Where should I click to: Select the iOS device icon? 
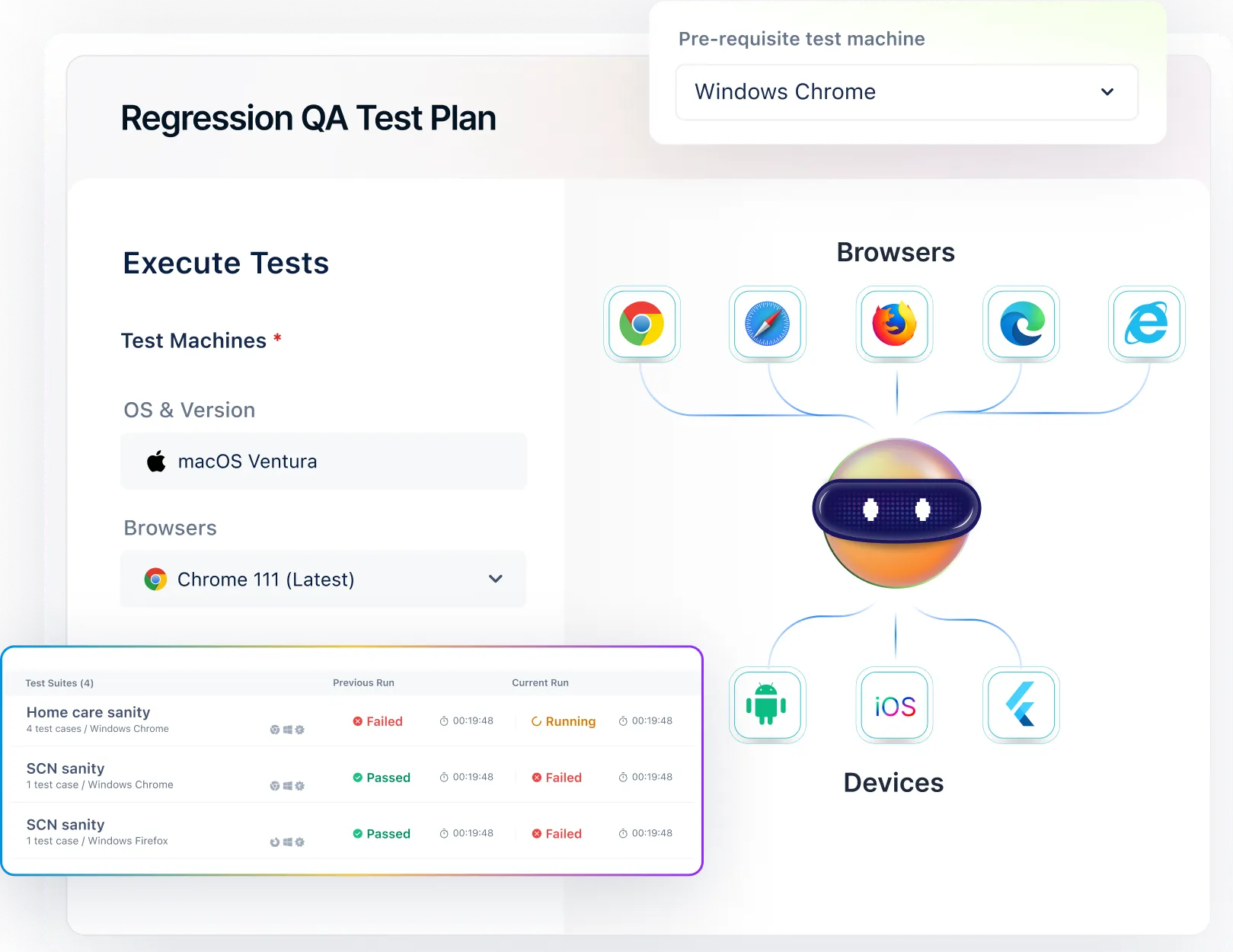click(x=894, y=704)
